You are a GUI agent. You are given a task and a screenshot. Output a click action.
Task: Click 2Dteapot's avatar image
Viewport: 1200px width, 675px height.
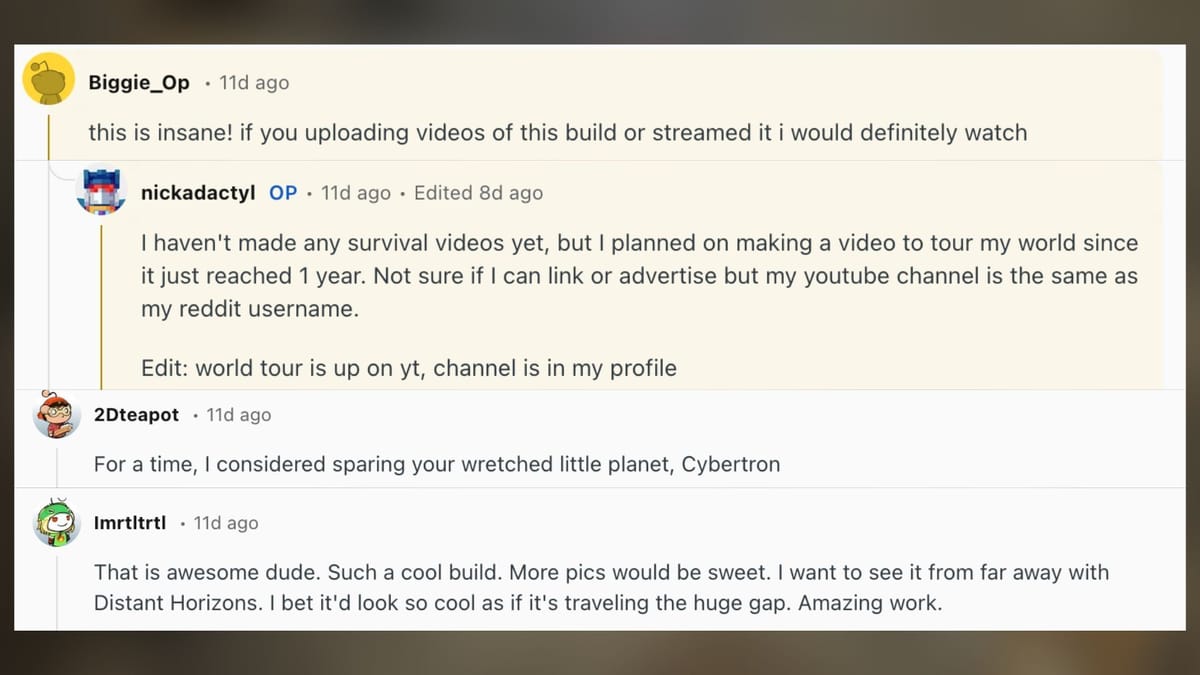[56, 415]
